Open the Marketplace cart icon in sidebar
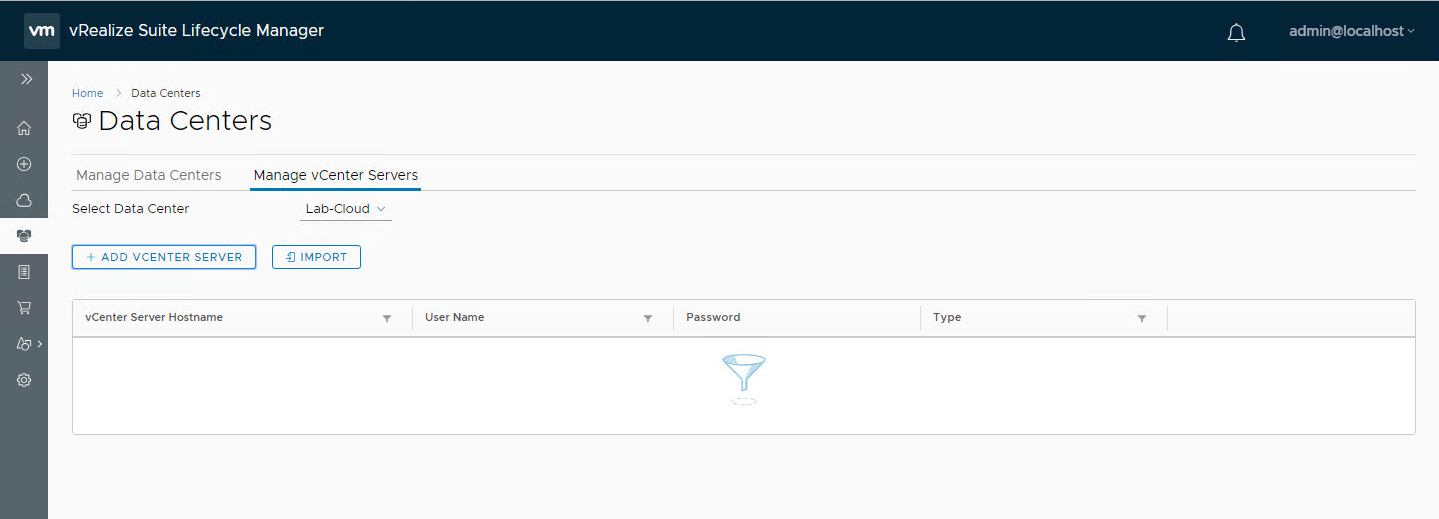Screen dimensions: 1439x519 [24, 308]
